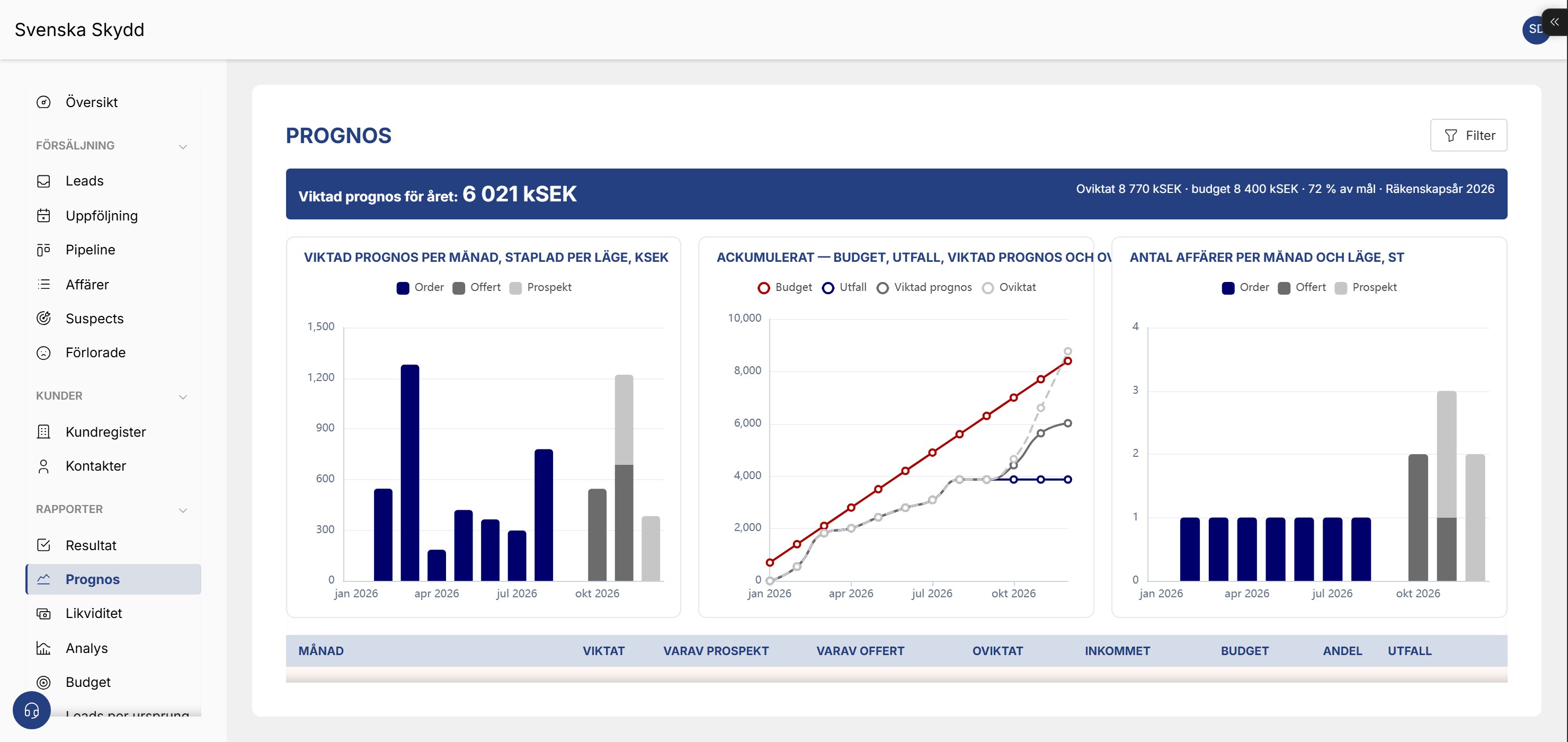Toggle Order series in monthly forecast chart
1568x742 pixels.
point(420,288)
